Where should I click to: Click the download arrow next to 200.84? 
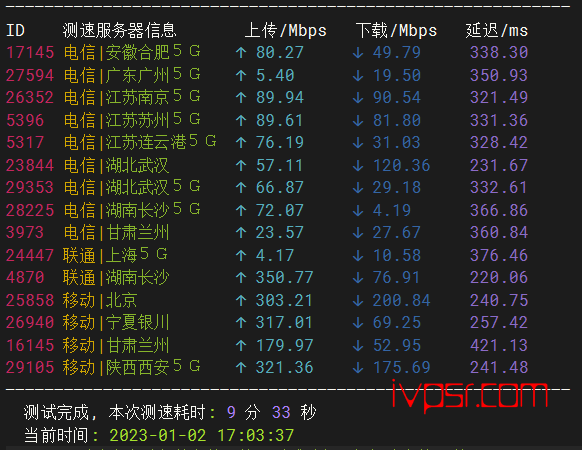point(358,300)
